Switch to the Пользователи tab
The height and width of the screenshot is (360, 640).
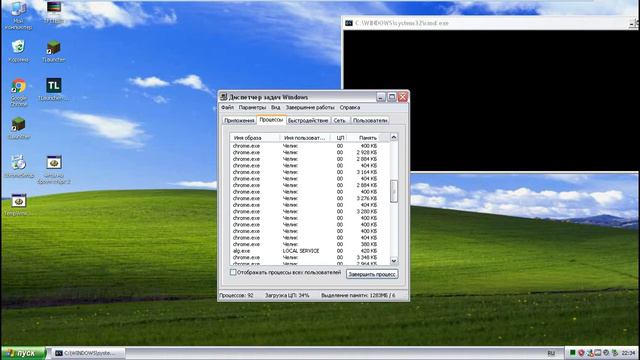(370, 120)
